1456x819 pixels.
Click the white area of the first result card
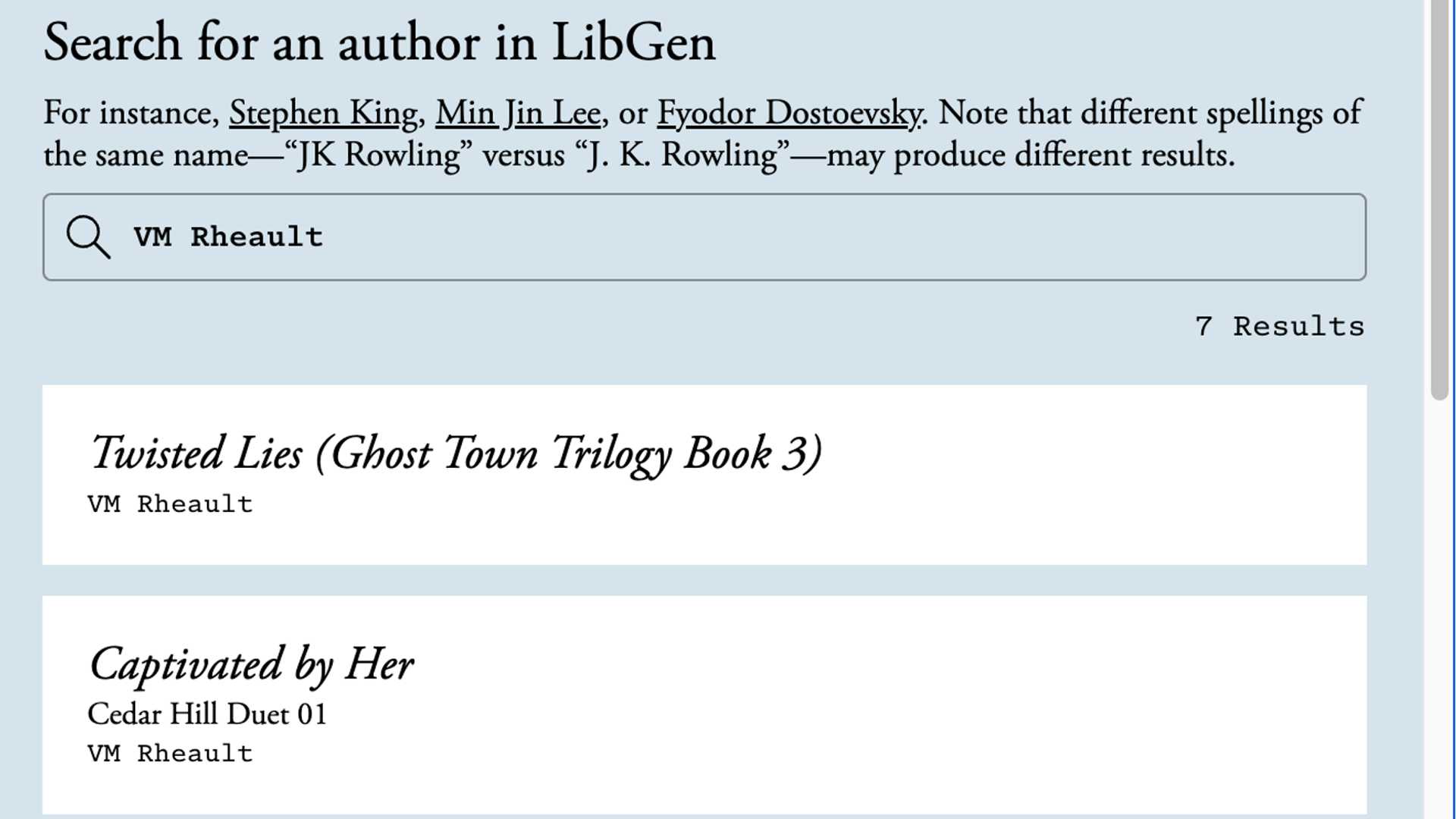1062,531
